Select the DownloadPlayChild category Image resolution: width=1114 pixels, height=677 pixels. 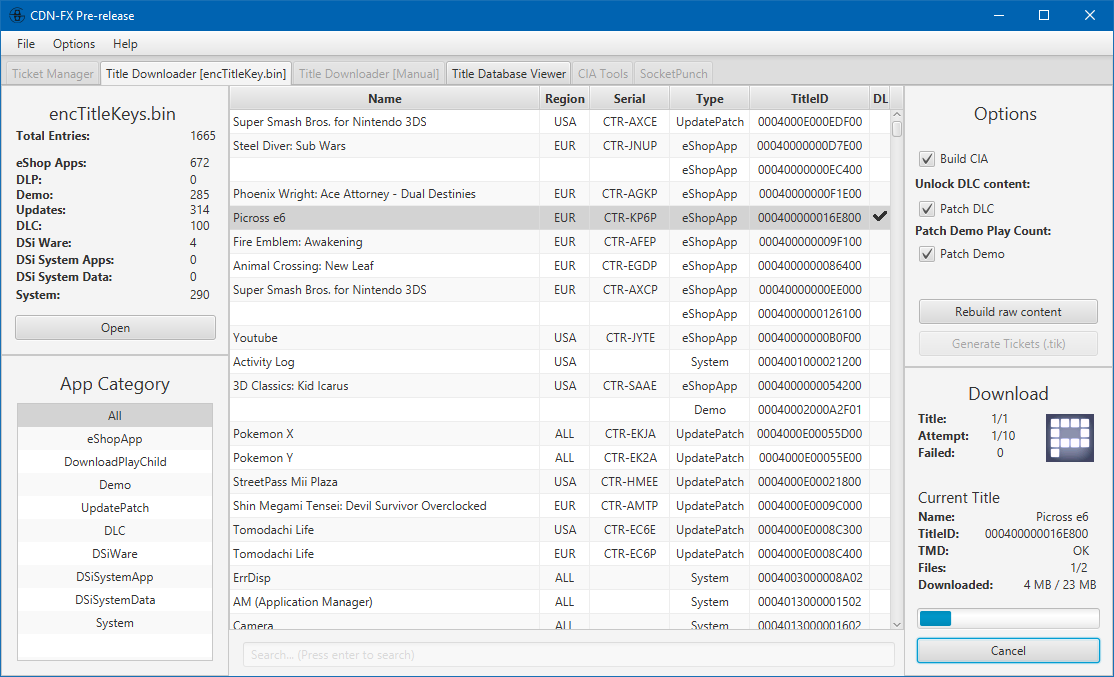click(115, 462)
